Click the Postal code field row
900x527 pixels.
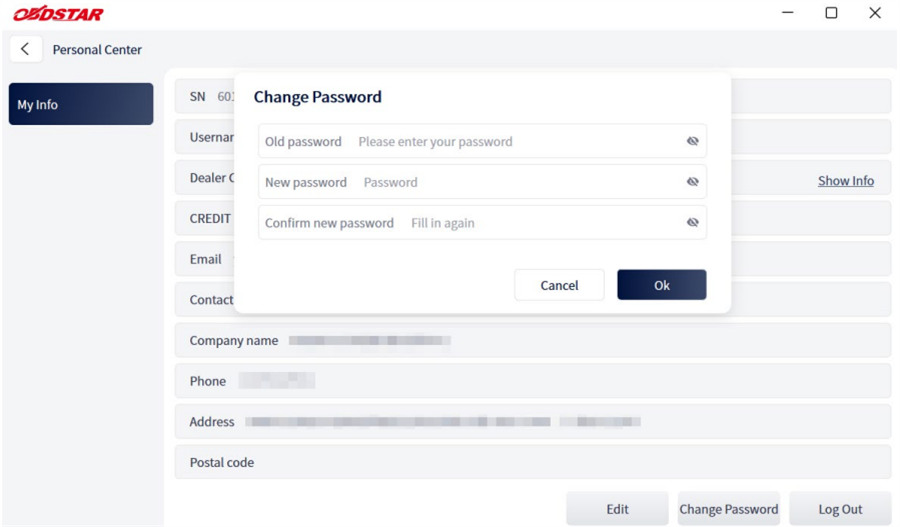(533, 462)
